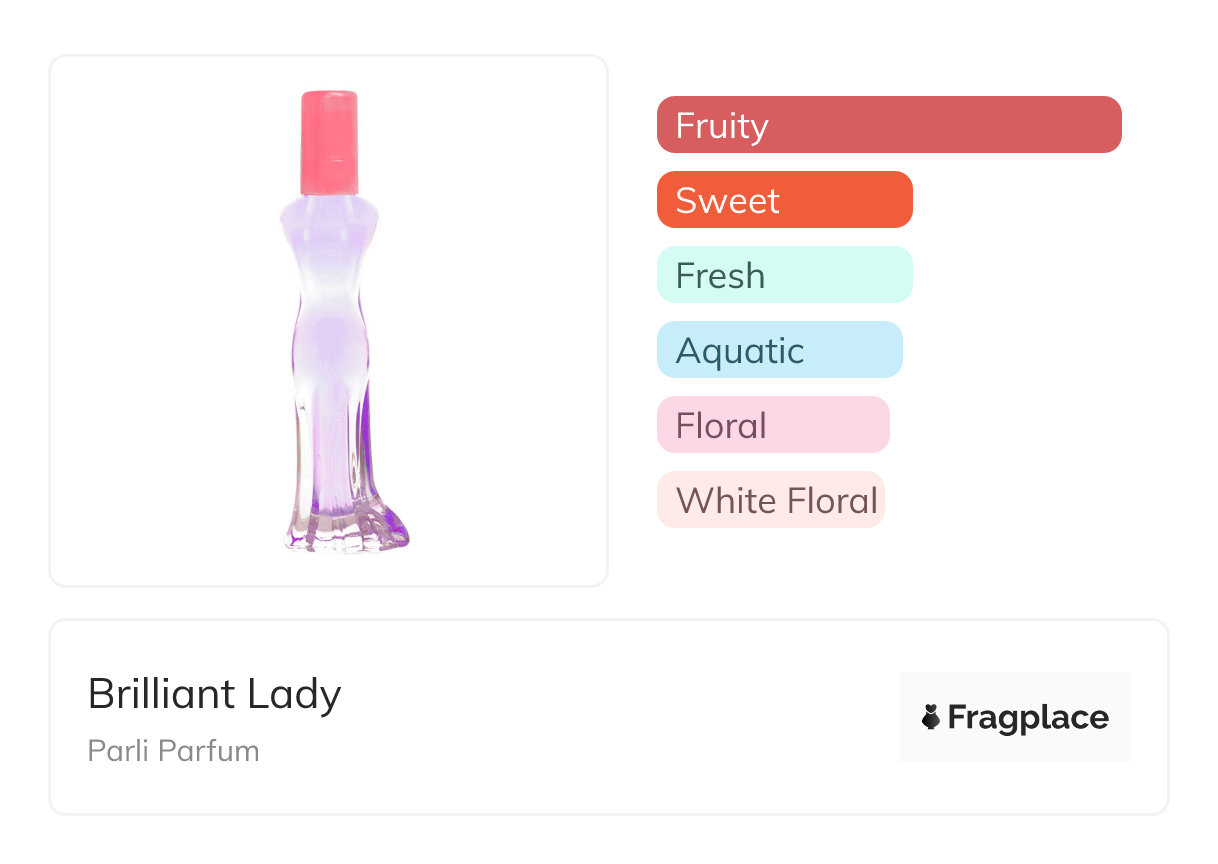Select the orange Sweet accord bar
1218x864 pixels.
click(x=784, y=200)
